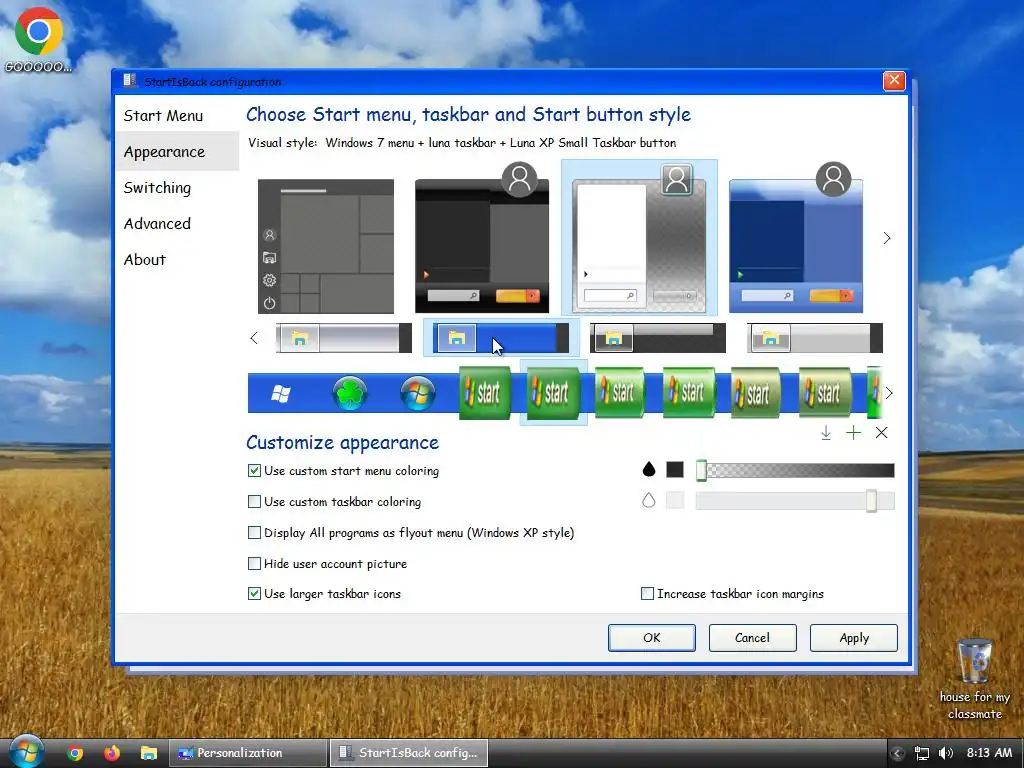
Task: Click the taskbar opacity slider
Action: click(795, 501)
